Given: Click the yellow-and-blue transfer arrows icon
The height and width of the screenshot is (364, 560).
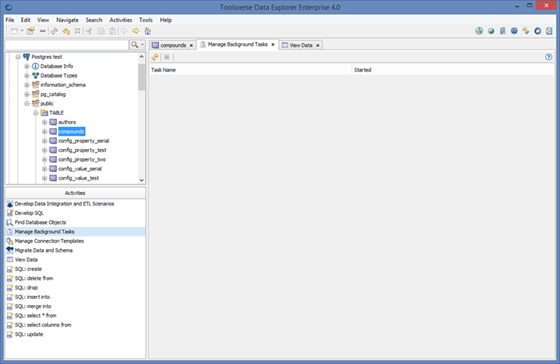Looking at the screenshot, I should tap(526, 31).
